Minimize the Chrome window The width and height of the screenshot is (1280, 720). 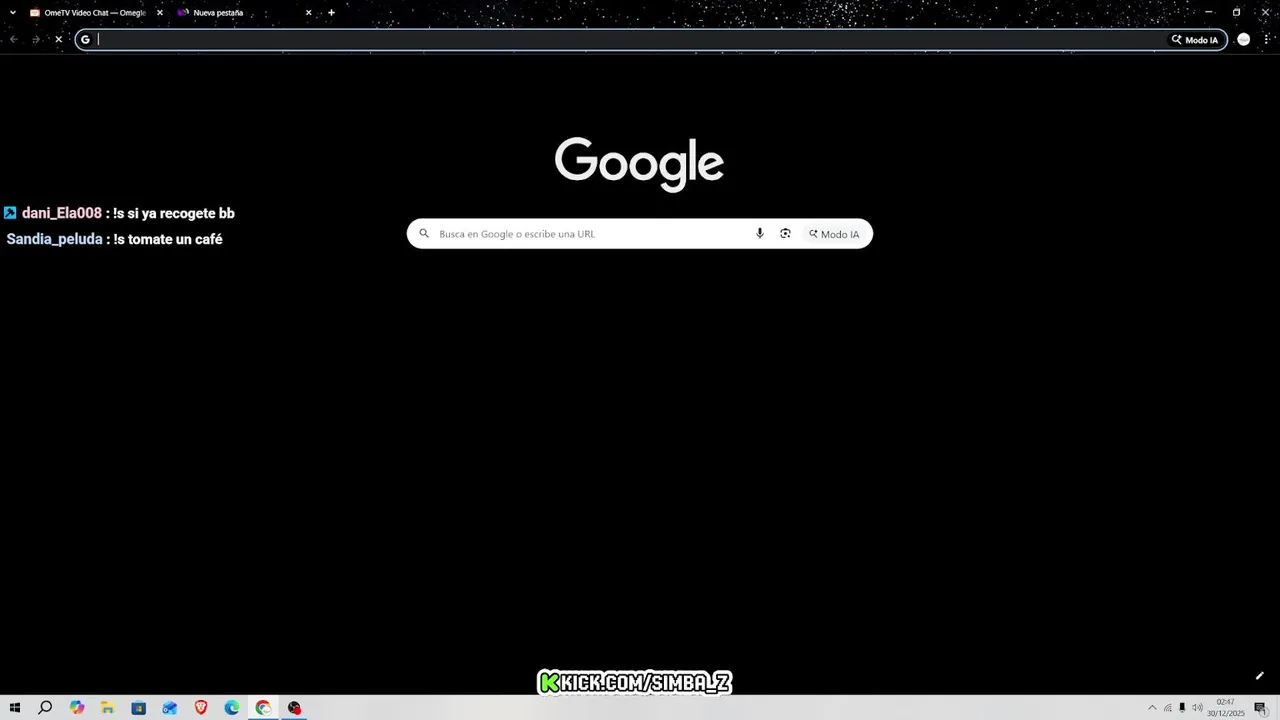1208,13
